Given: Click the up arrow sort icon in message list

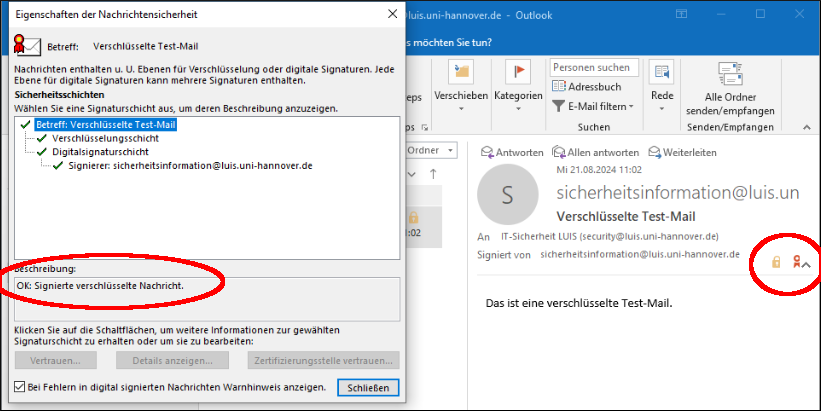Looking at the screenshot, I should [x=433, y=174].
